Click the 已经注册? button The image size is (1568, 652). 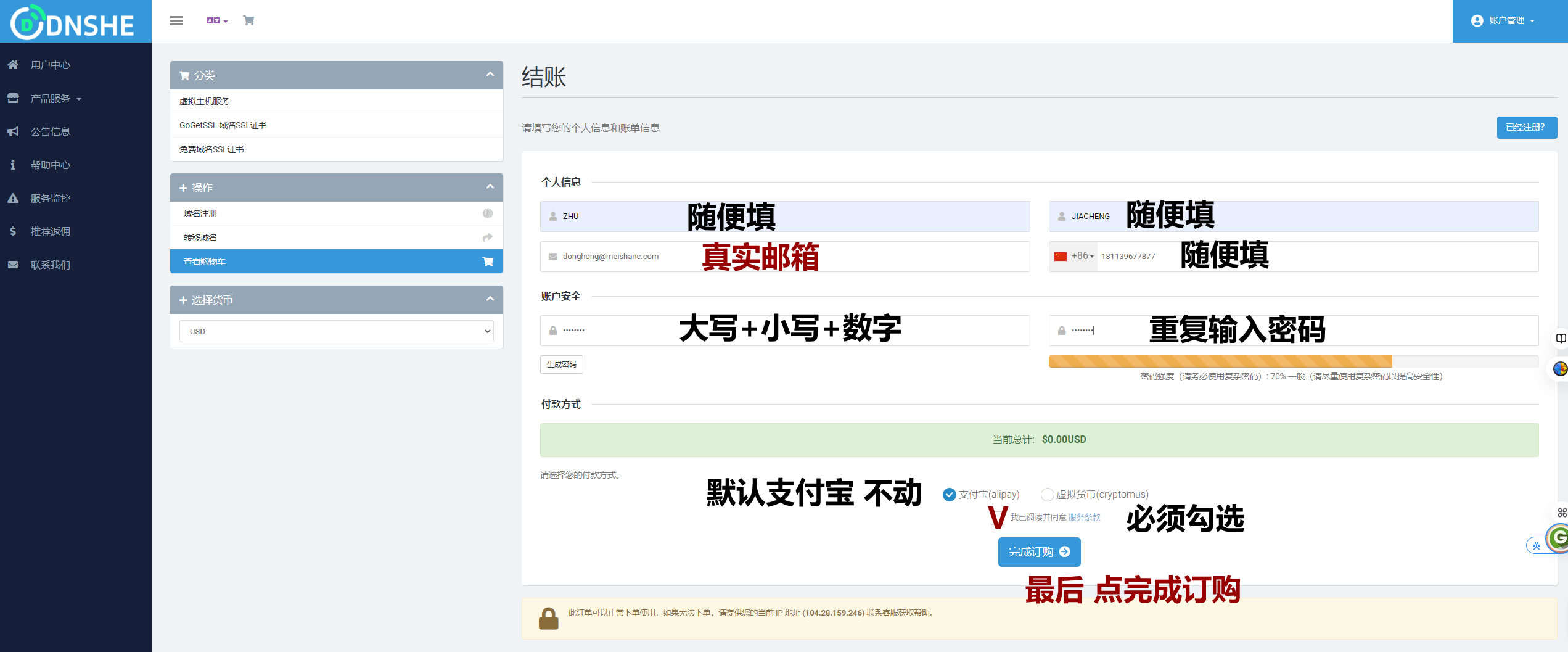pos(1527,128)
